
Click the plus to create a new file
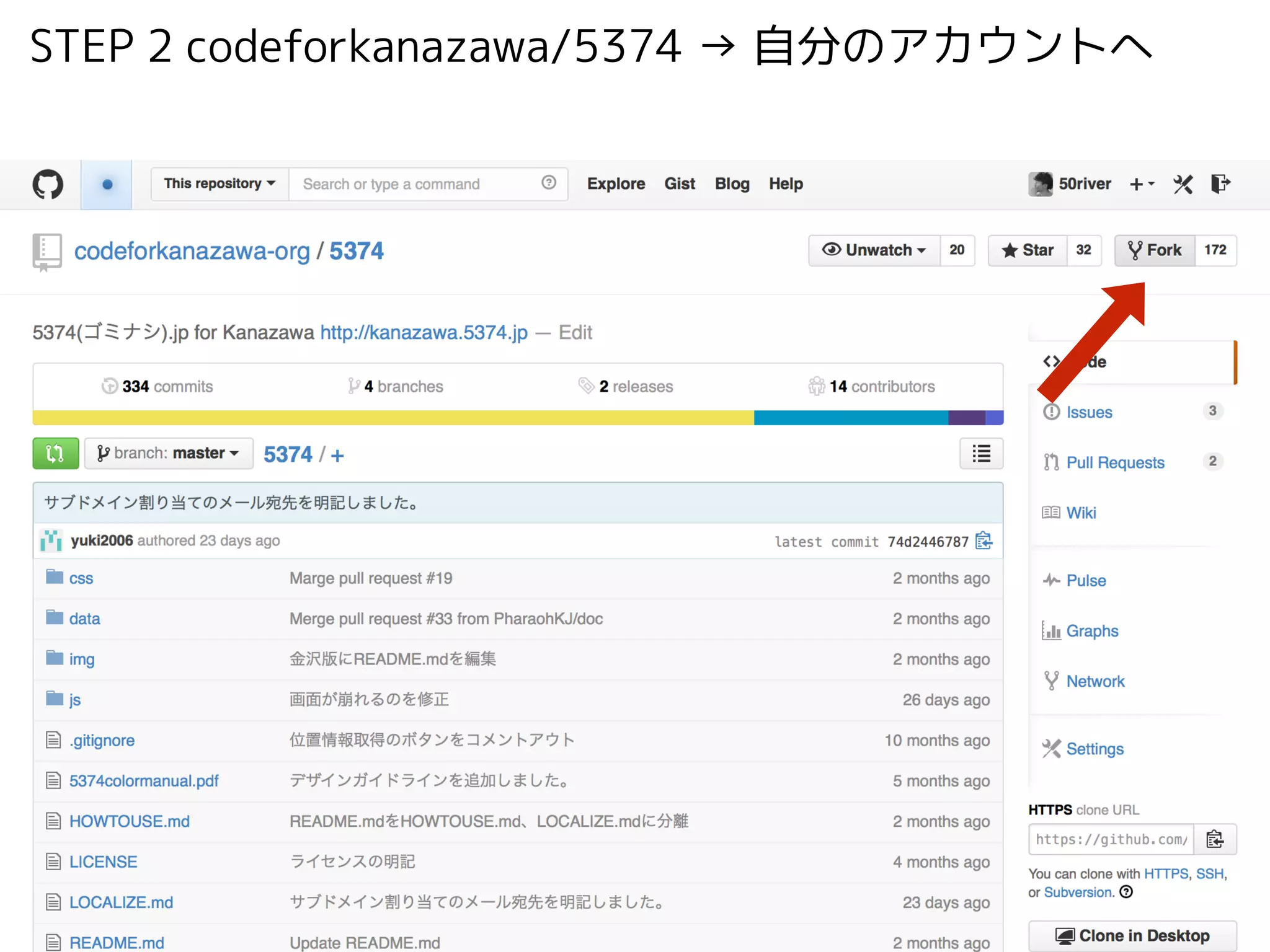337,456
